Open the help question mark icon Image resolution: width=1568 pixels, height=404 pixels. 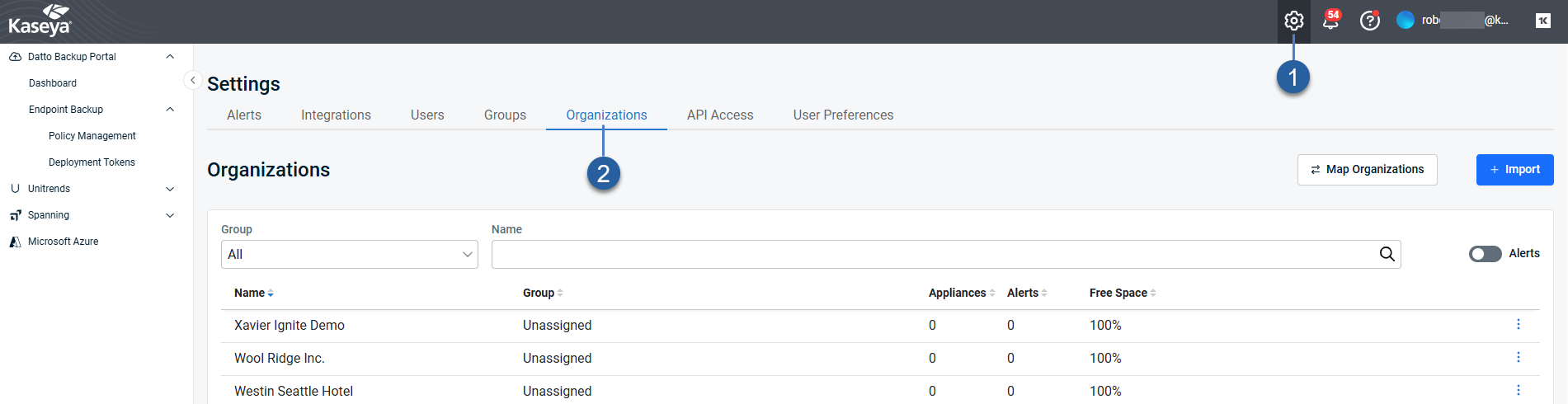pyautogui.click(x=1370, y=21)
